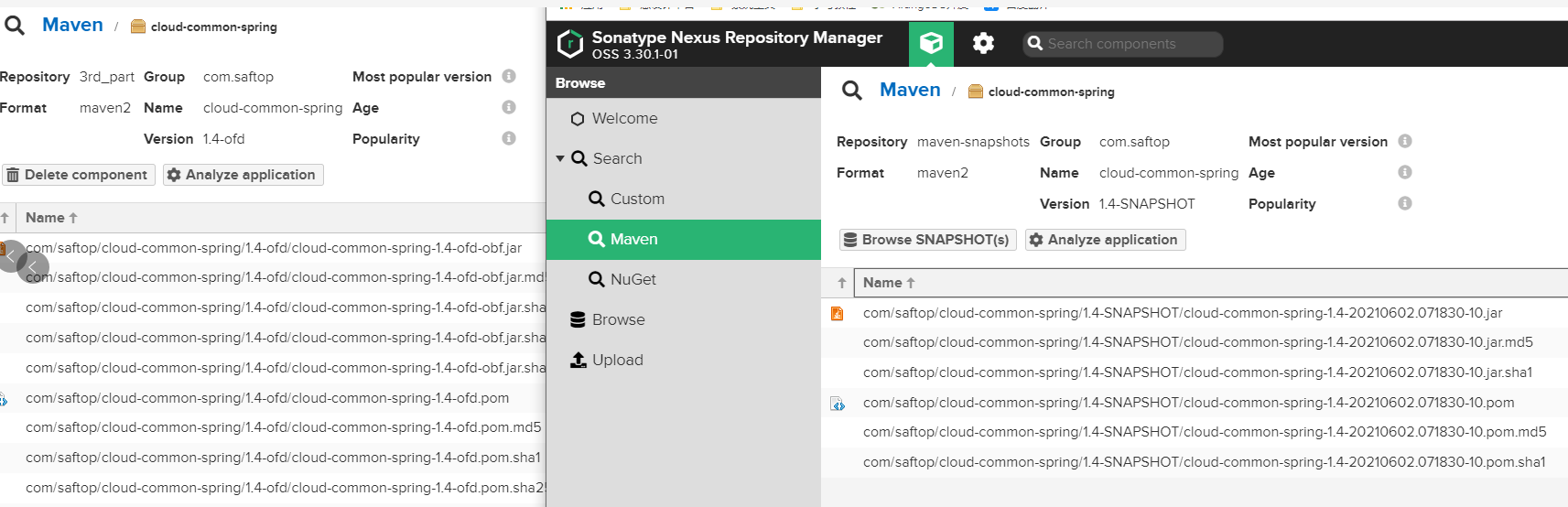Sort by Name column in left window
Screen dimensions: 1568x507
coord(282,218)
